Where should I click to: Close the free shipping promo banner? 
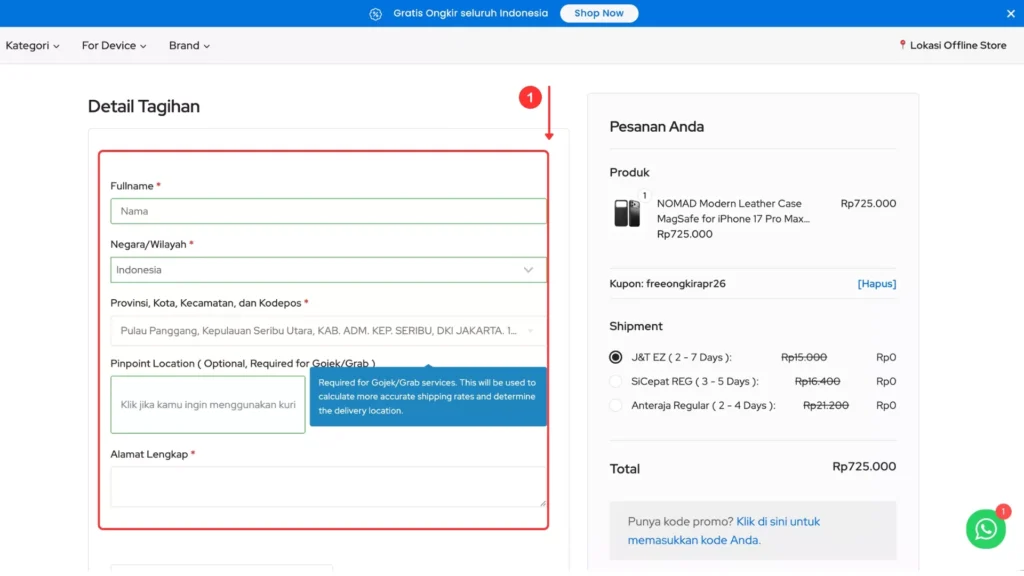(1010, 13)
